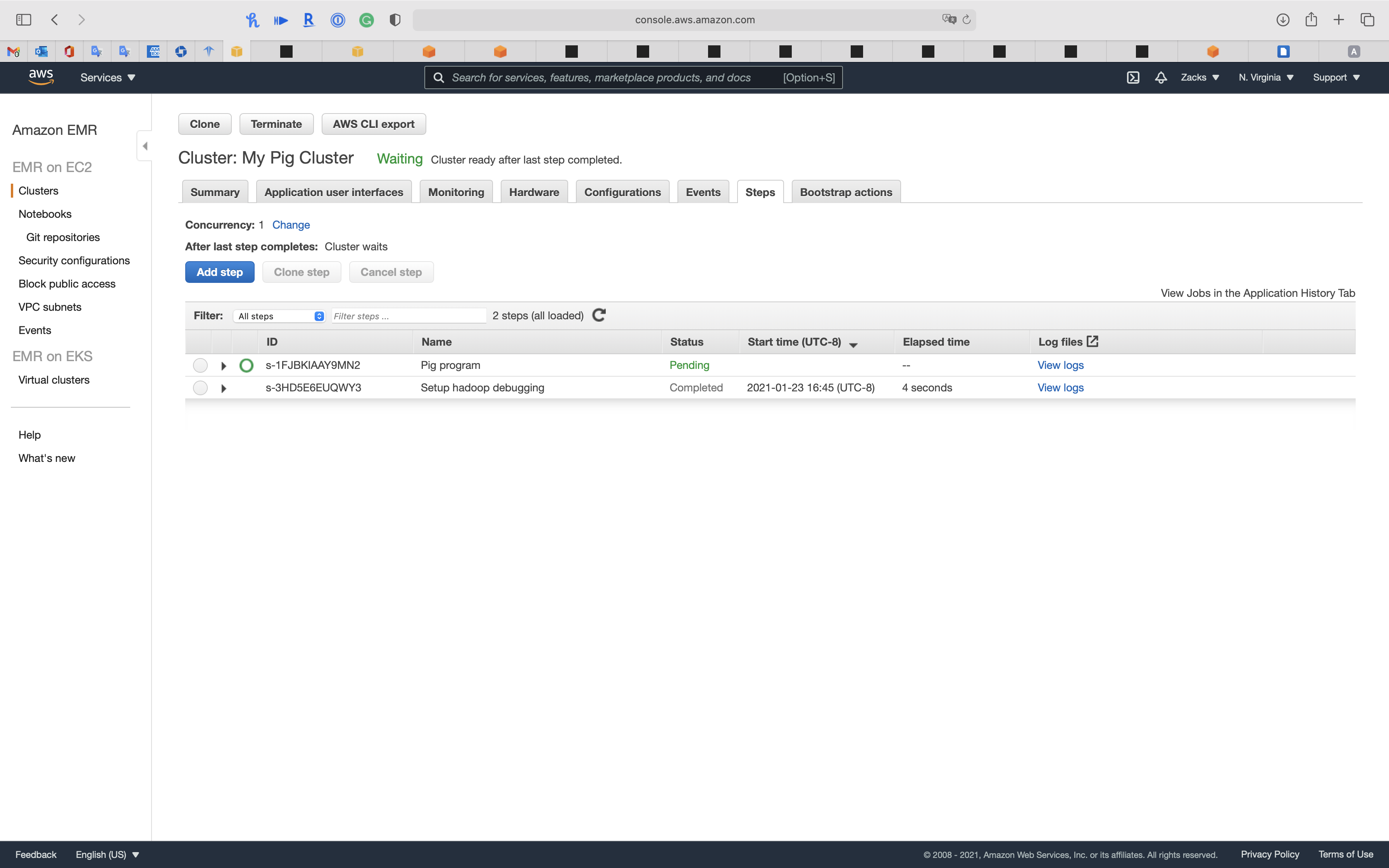Select the Pig program step radio button
This screenshot has width=1389, height=868.
[200, 365]
